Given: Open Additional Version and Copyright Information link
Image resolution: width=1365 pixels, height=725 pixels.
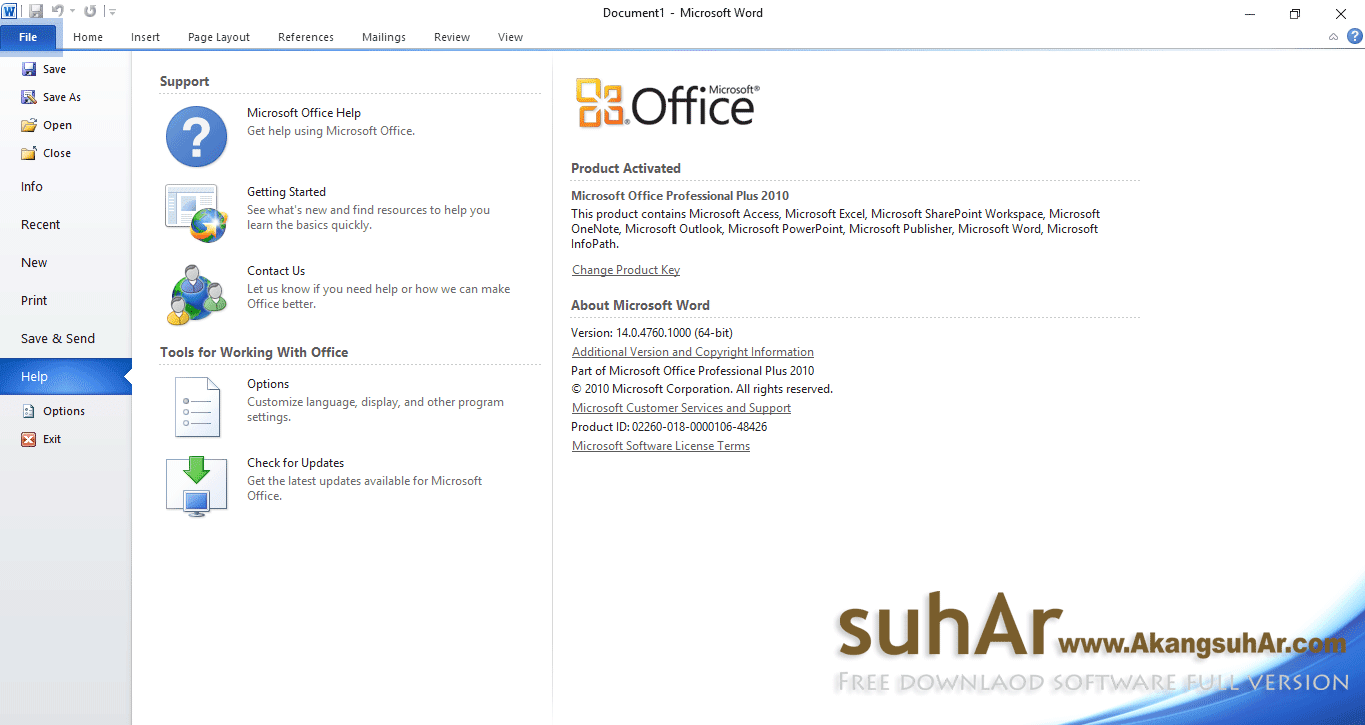Looking at the screenshot, I should point(693,352).
